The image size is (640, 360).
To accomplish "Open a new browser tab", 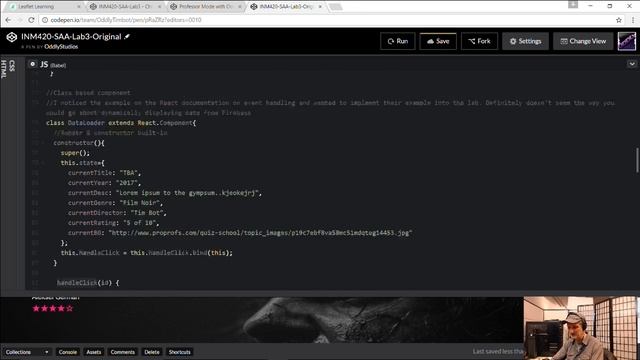I will (336, 7).
